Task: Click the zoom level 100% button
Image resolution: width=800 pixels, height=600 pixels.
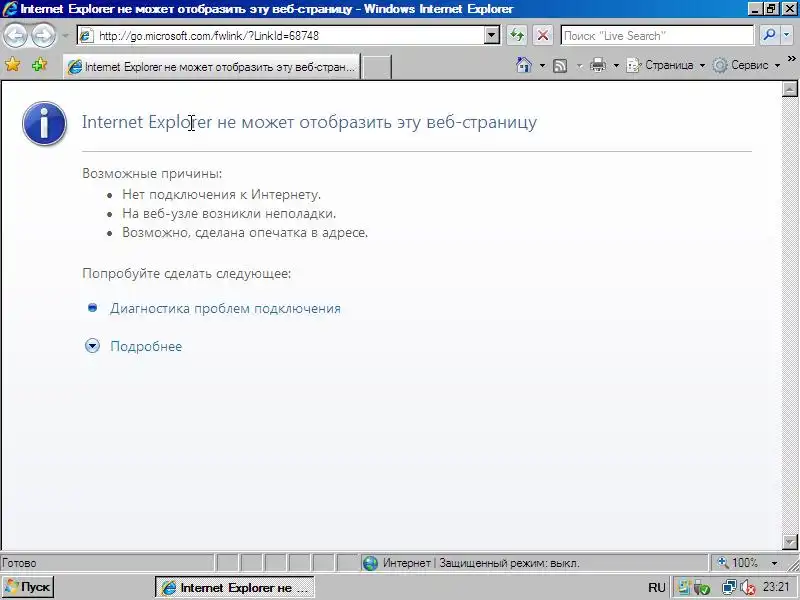Action: (738, 563)
